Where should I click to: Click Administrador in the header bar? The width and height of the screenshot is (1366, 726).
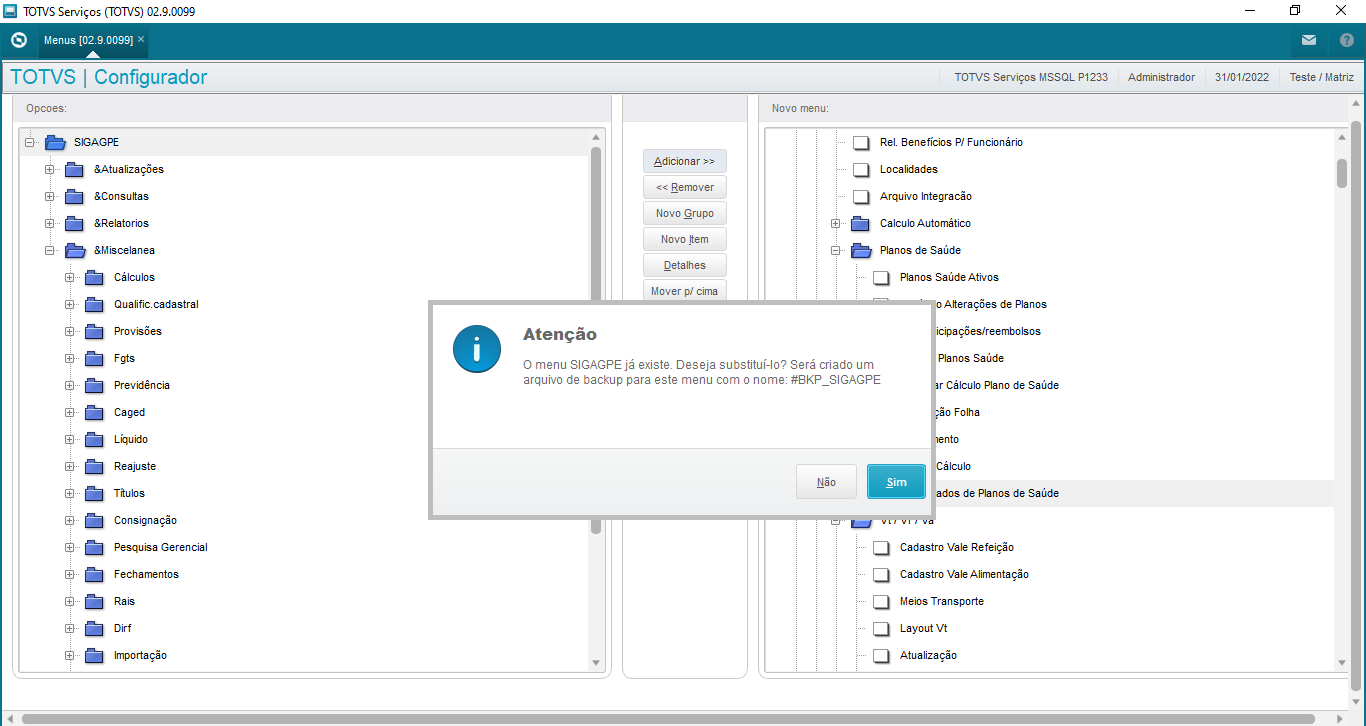pos(1161,77)
